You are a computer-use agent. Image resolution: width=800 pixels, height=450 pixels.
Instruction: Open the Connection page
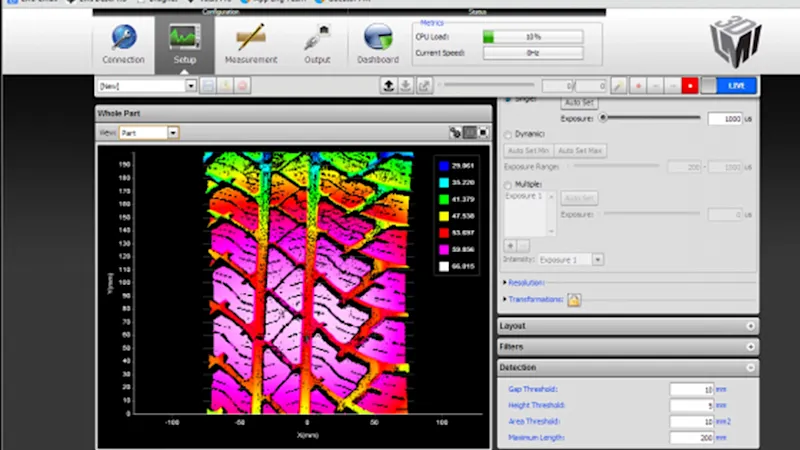123,44
